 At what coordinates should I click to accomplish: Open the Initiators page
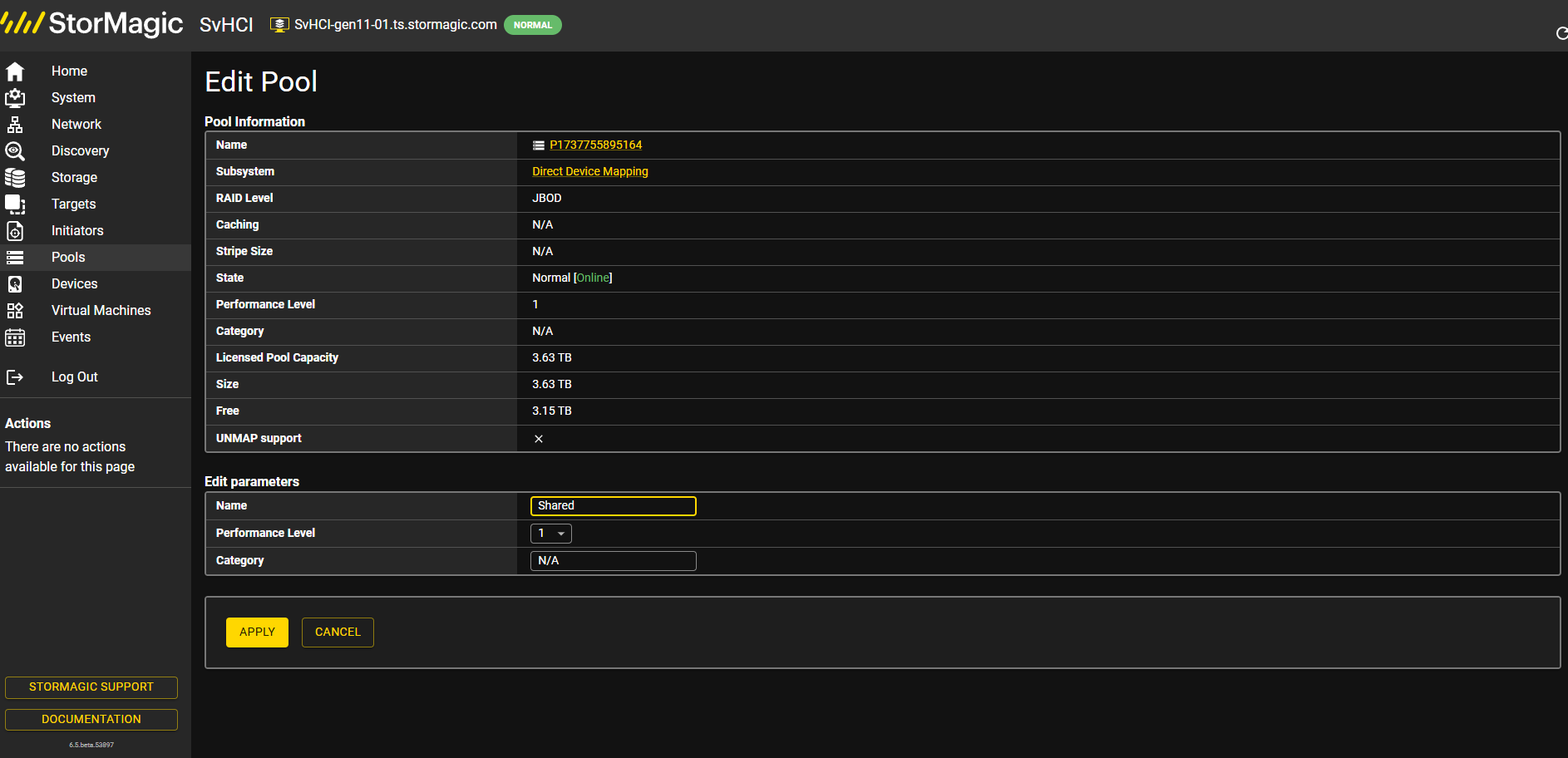click(x=77, y=231)
